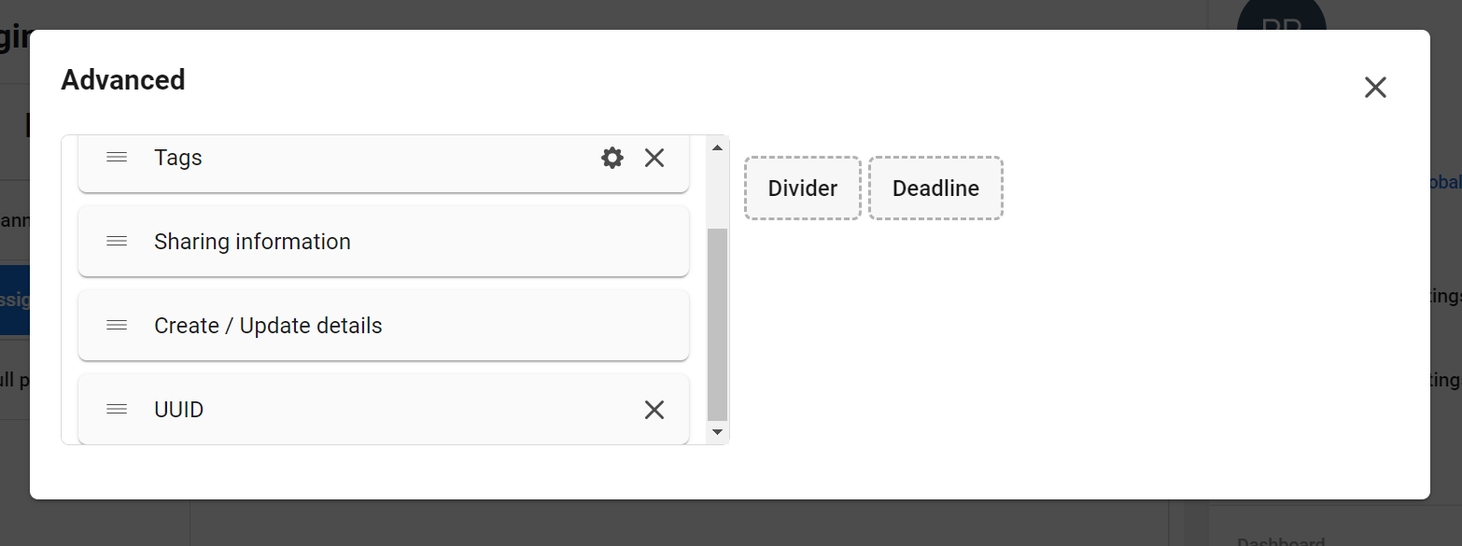This screenshot has width=1462, height=546.
Task: Click the Sharing information drag handle
Action: [117, 242]
